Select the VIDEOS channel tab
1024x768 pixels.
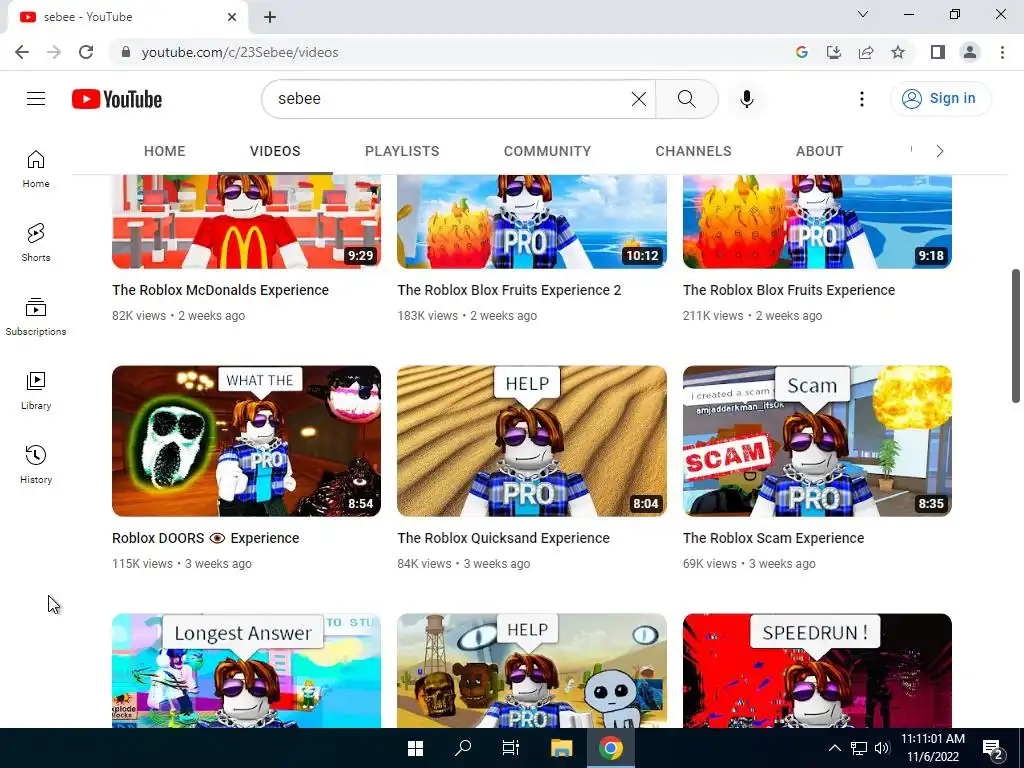point(275,151)
